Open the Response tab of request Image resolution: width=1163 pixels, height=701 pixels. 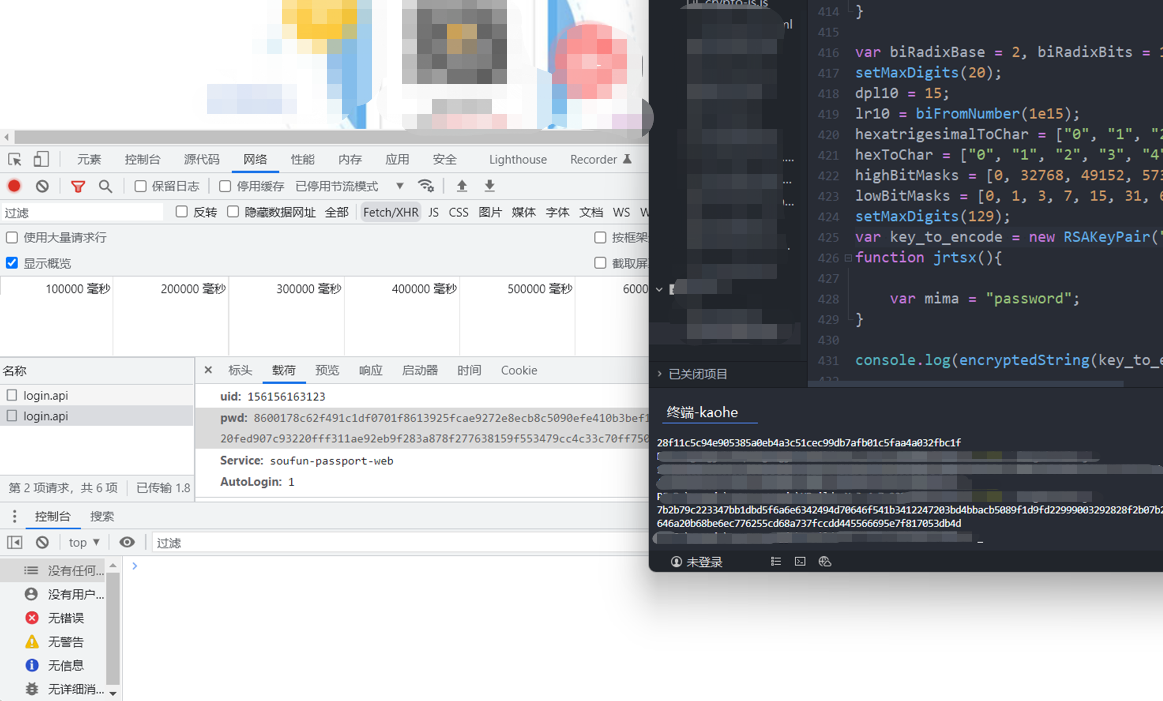[371, 370]
